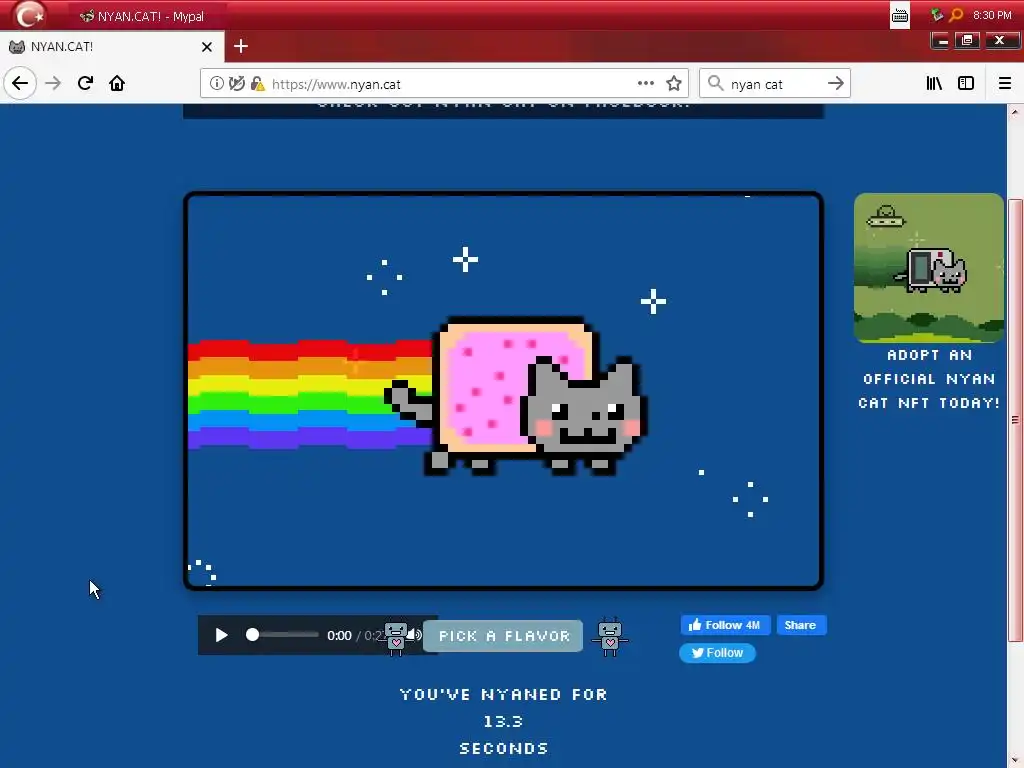Go back to the previous page
The image size is (1024, 768).
pyautogui.click(x=20, y=84)
